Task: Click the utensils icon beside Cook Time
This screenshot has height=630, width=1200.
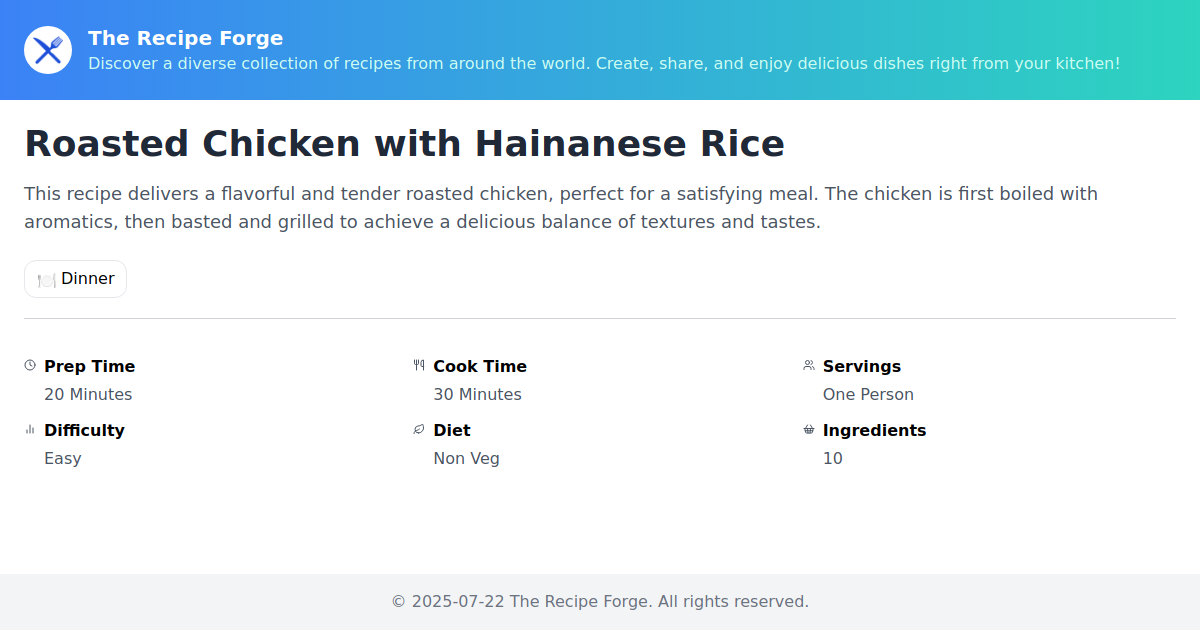Action: pos(419,366)
